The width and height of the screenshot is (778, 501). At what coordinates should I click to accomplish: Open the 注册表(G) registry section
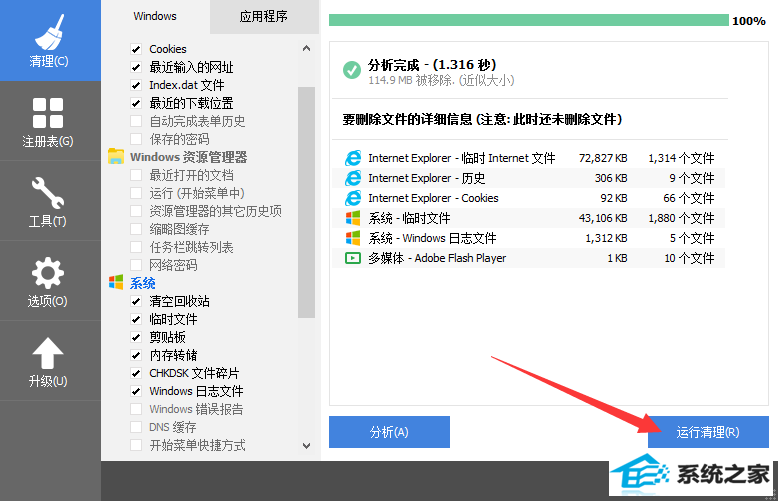click(50, 122)
